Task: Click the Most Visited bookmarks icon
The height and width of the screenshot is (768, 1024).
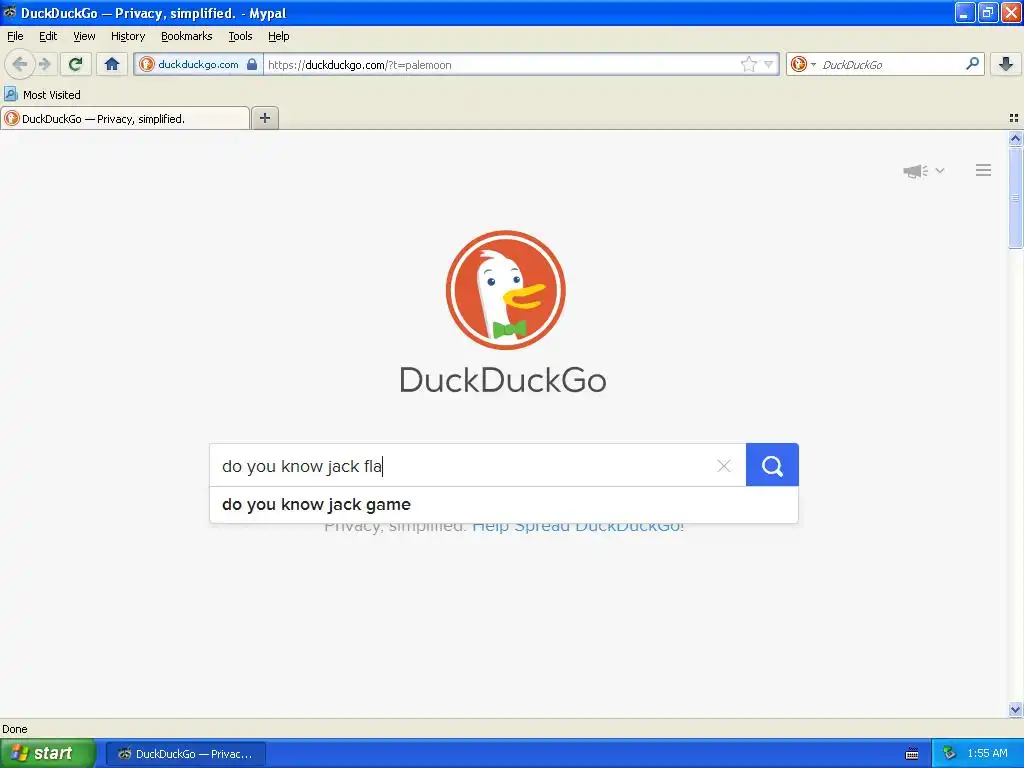Action: [x=10, y=94]
